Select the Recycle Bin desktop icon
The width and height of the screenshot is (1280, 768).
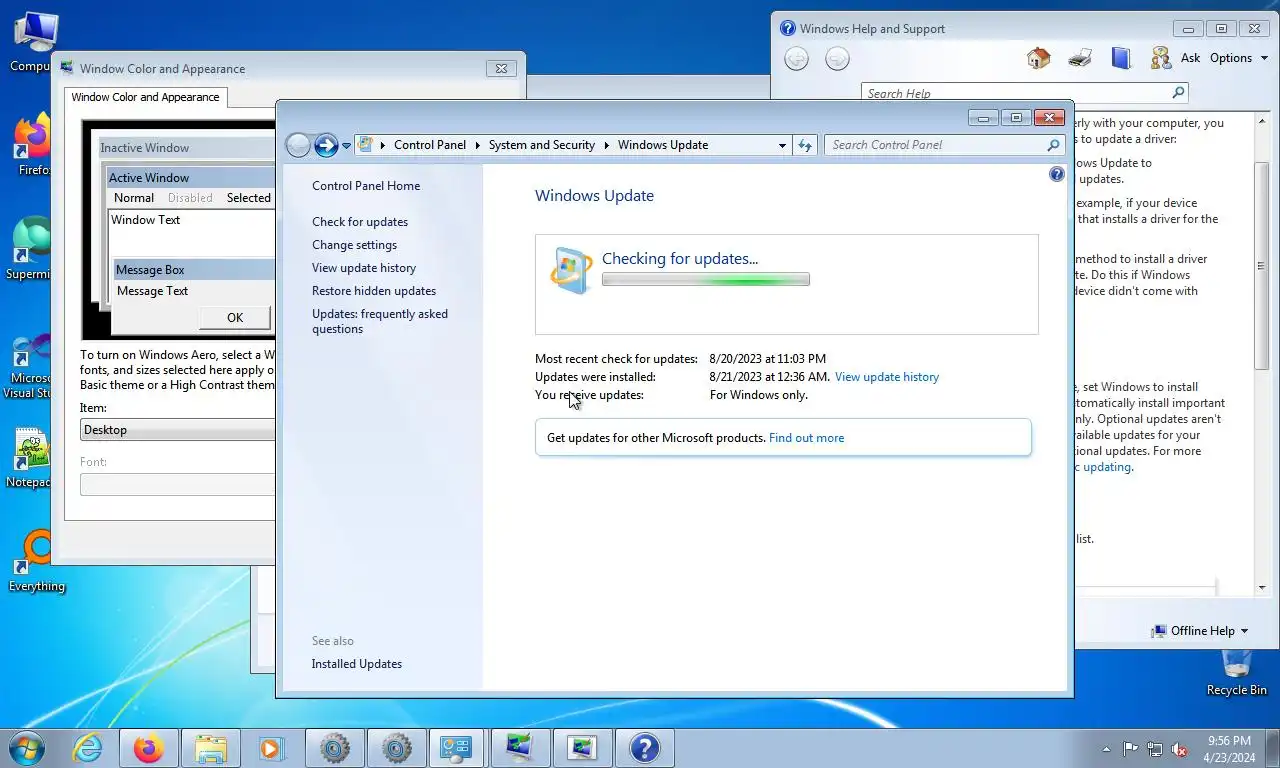pos(1236,672)
